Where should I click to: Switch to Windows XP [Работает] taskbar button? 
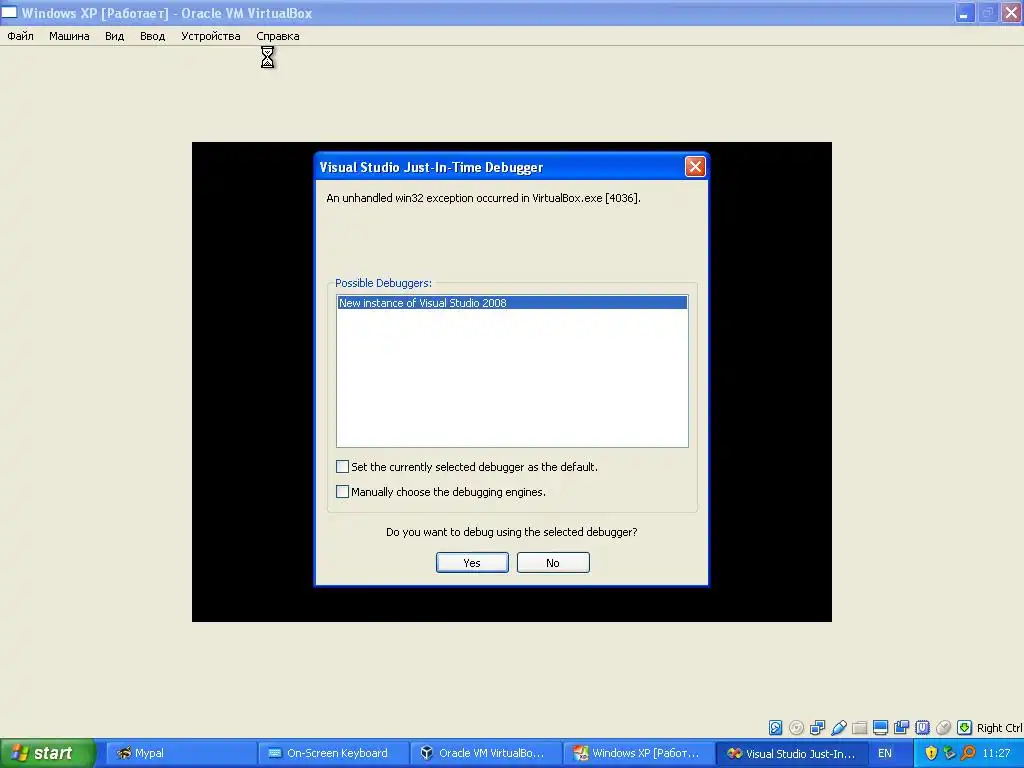[x=639, y=753]
